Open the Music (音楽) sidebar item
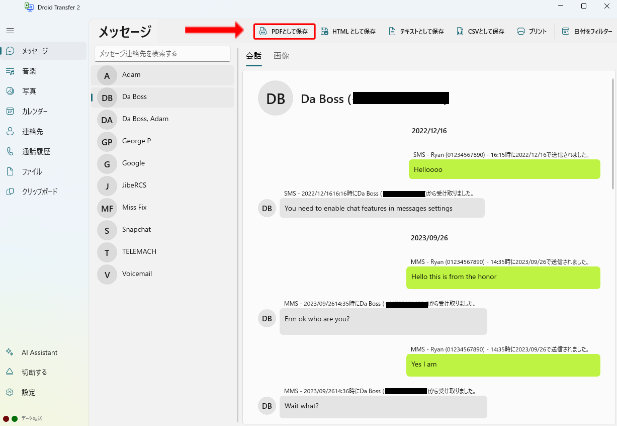617x426 pixels. click(43, 71)
